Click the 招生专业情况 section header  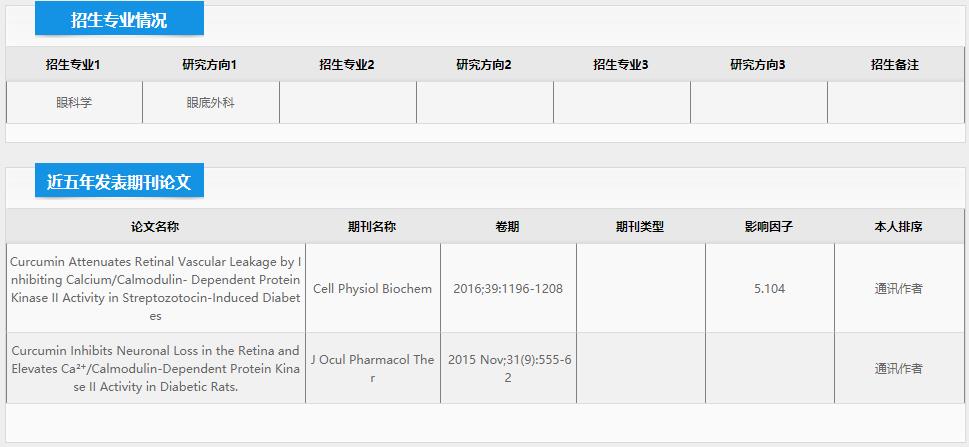(x=119, y=19)
